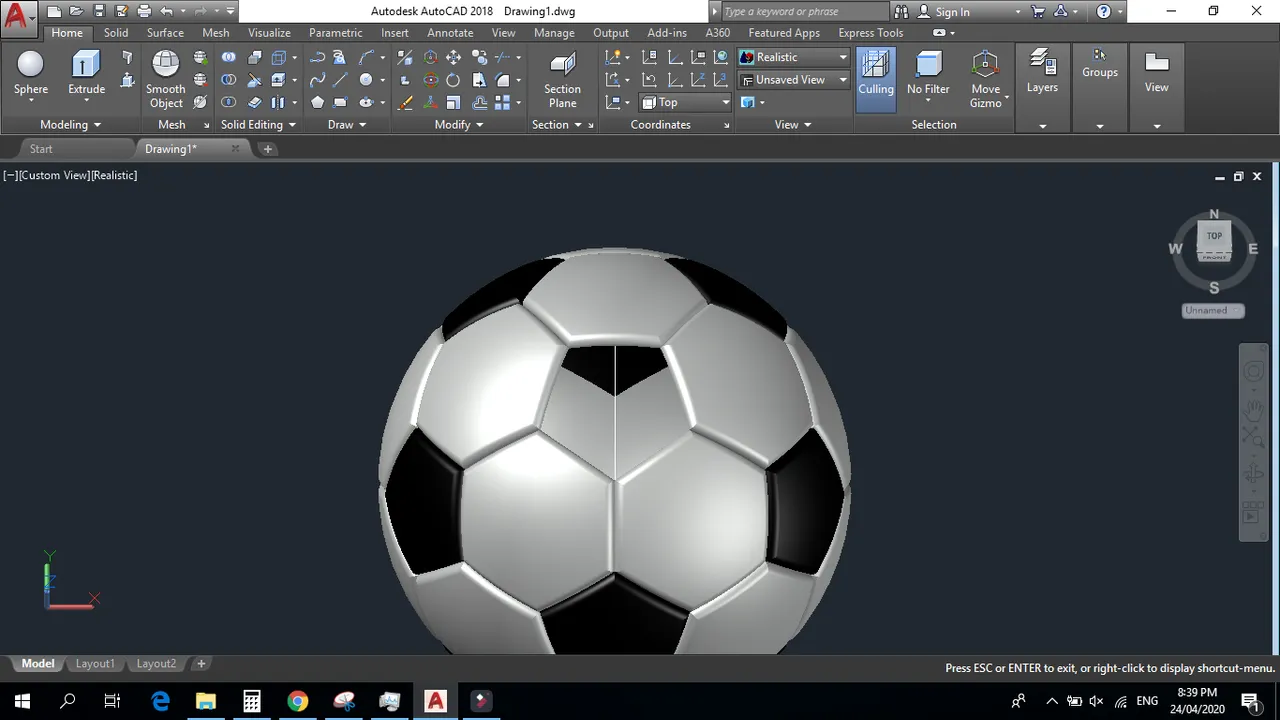Screen dimensions: 1280x720
Task: Open the Unnamed UCS menu under ViewCube
Action: point(1213,311)
